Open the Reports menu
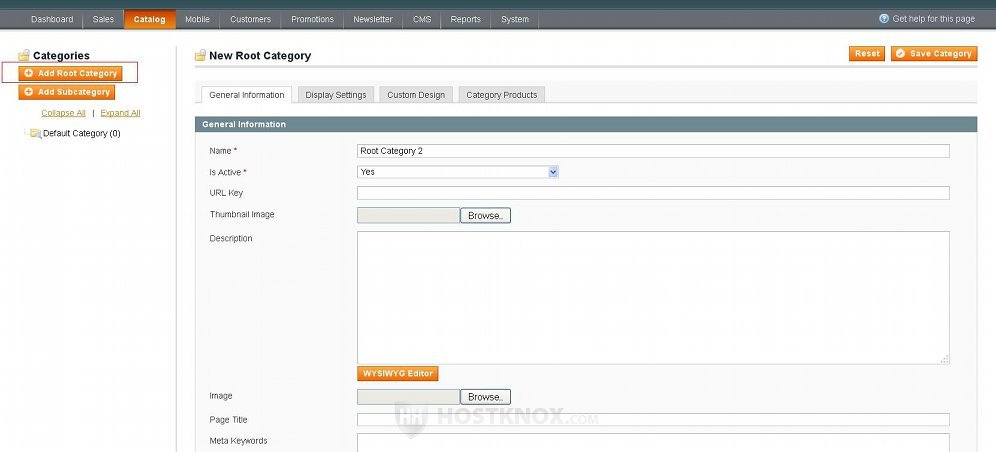This screenshot has height=452, width=996. coord(466,19)
